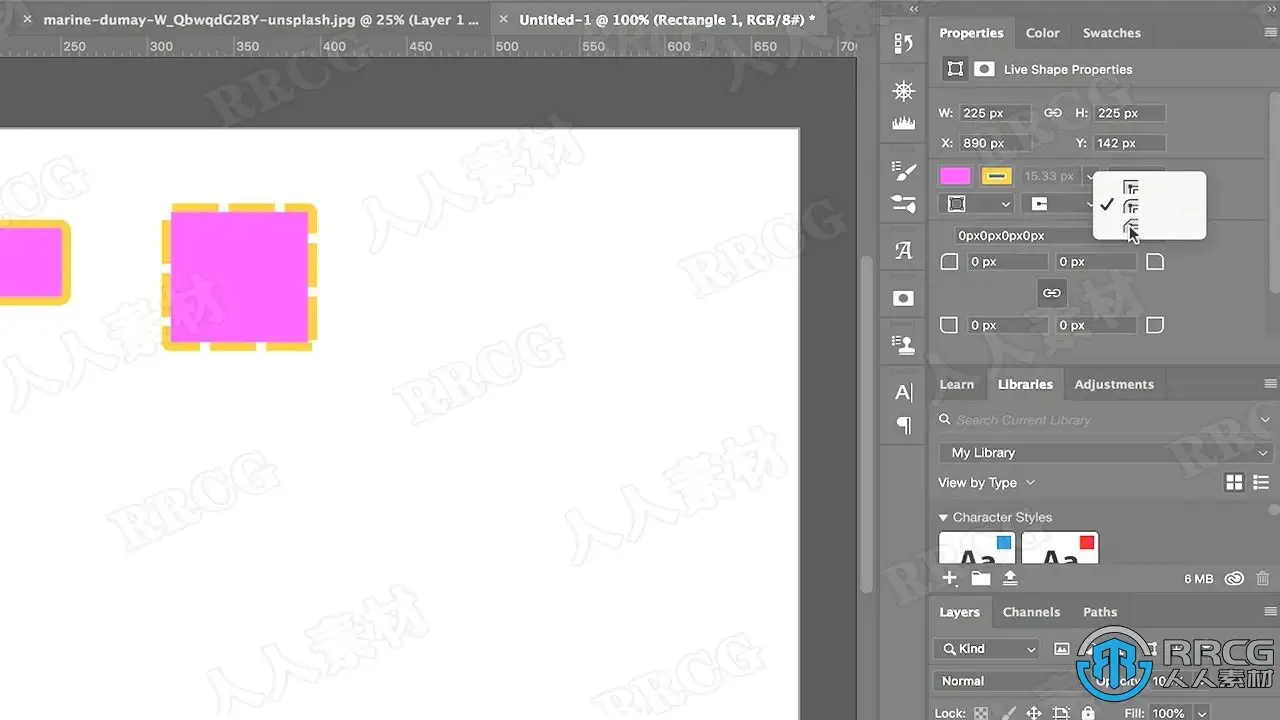1280x720 pixels.
Task: Open the stroke line cap dropdown
Action: [1057, 204]
